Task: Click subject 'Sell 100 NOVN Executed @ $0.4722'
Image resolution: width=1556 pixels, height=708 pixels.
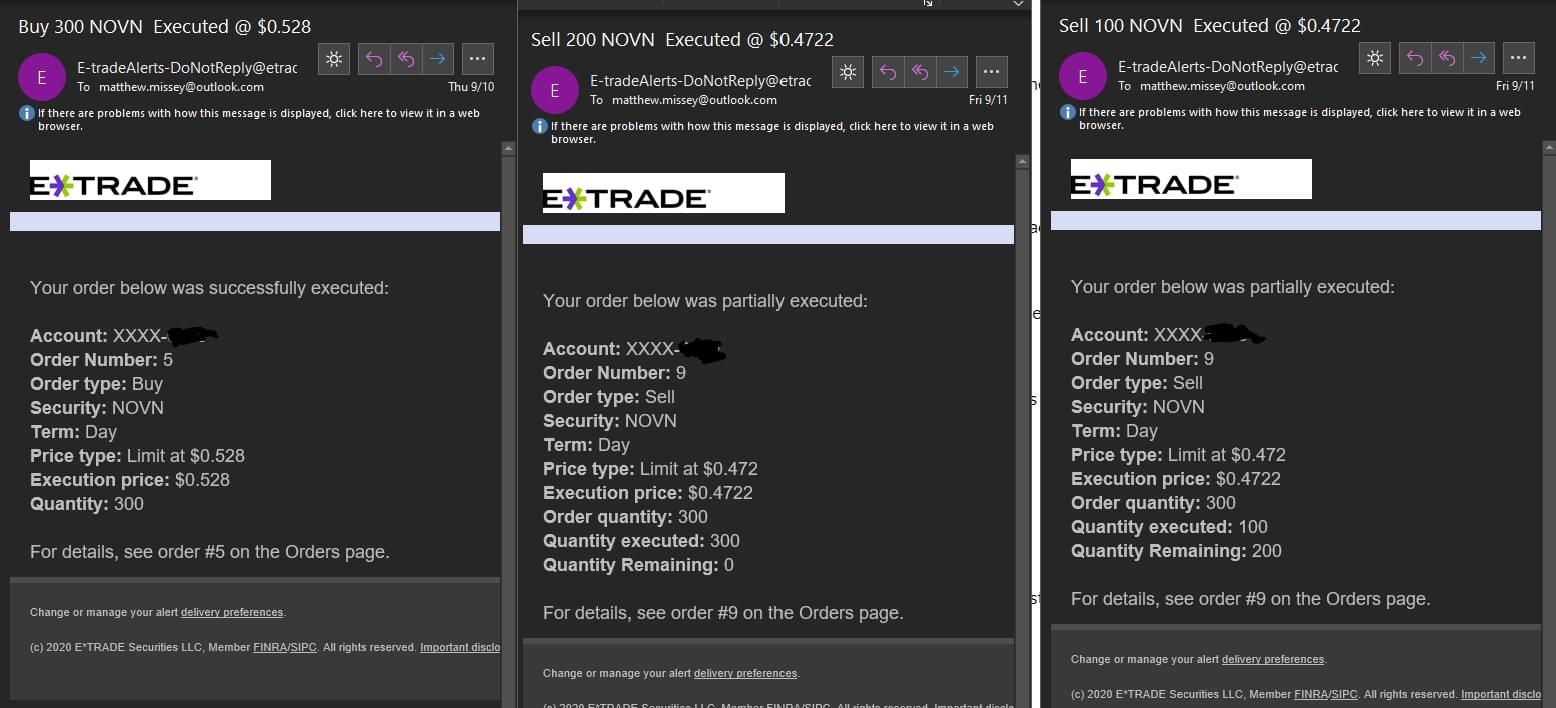Action: point(1210,26)
